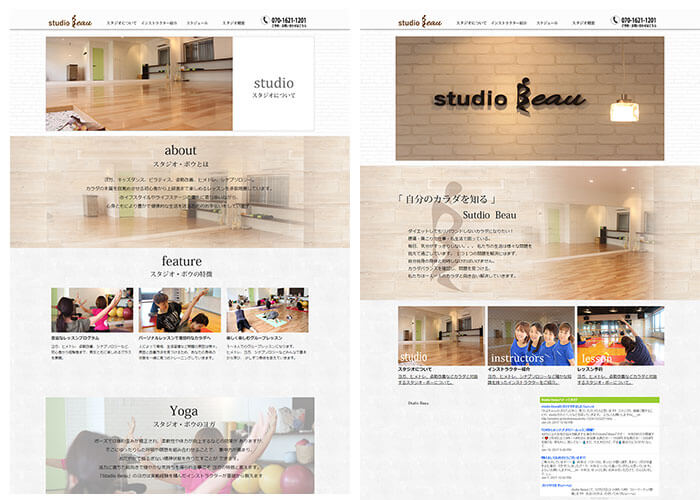The image size is (700, 500).
Task: Click the white 'studio' title panel
Action: pyautogui.click(x=273, y=84)
